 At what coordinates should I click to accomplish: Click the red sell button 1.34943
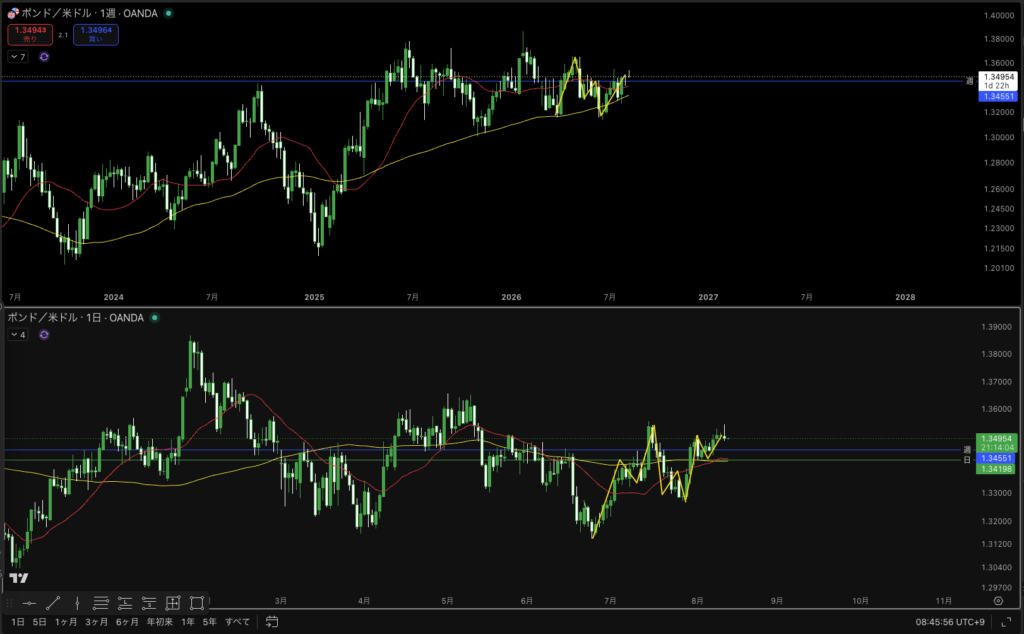pyautogui.click(x=30, y=35)
